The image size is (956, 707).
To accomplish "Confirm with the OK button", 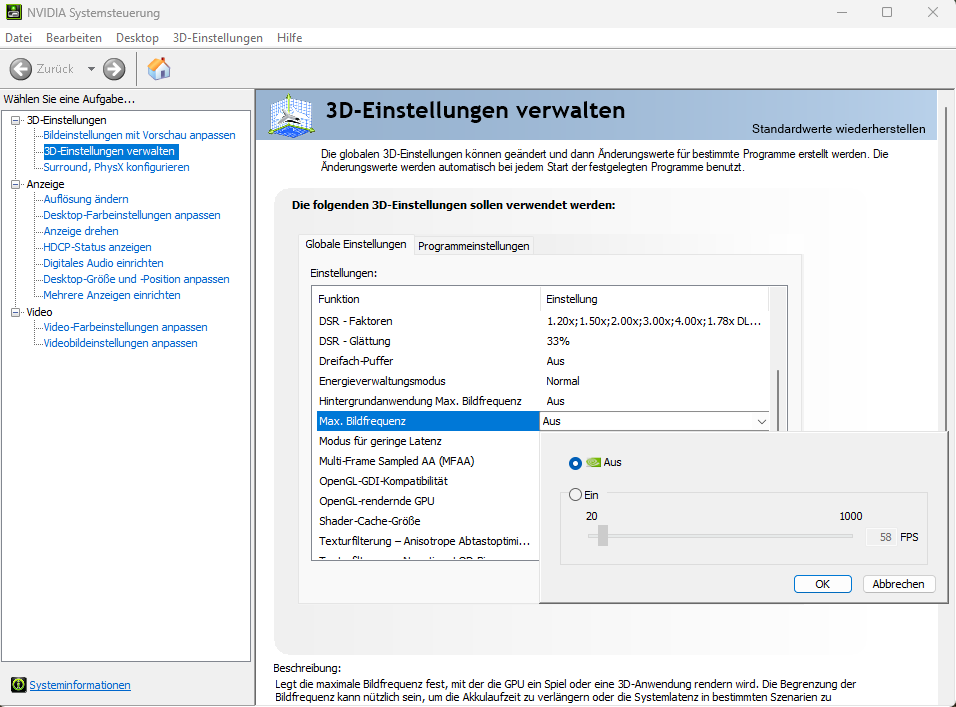I will coord(822,584).
